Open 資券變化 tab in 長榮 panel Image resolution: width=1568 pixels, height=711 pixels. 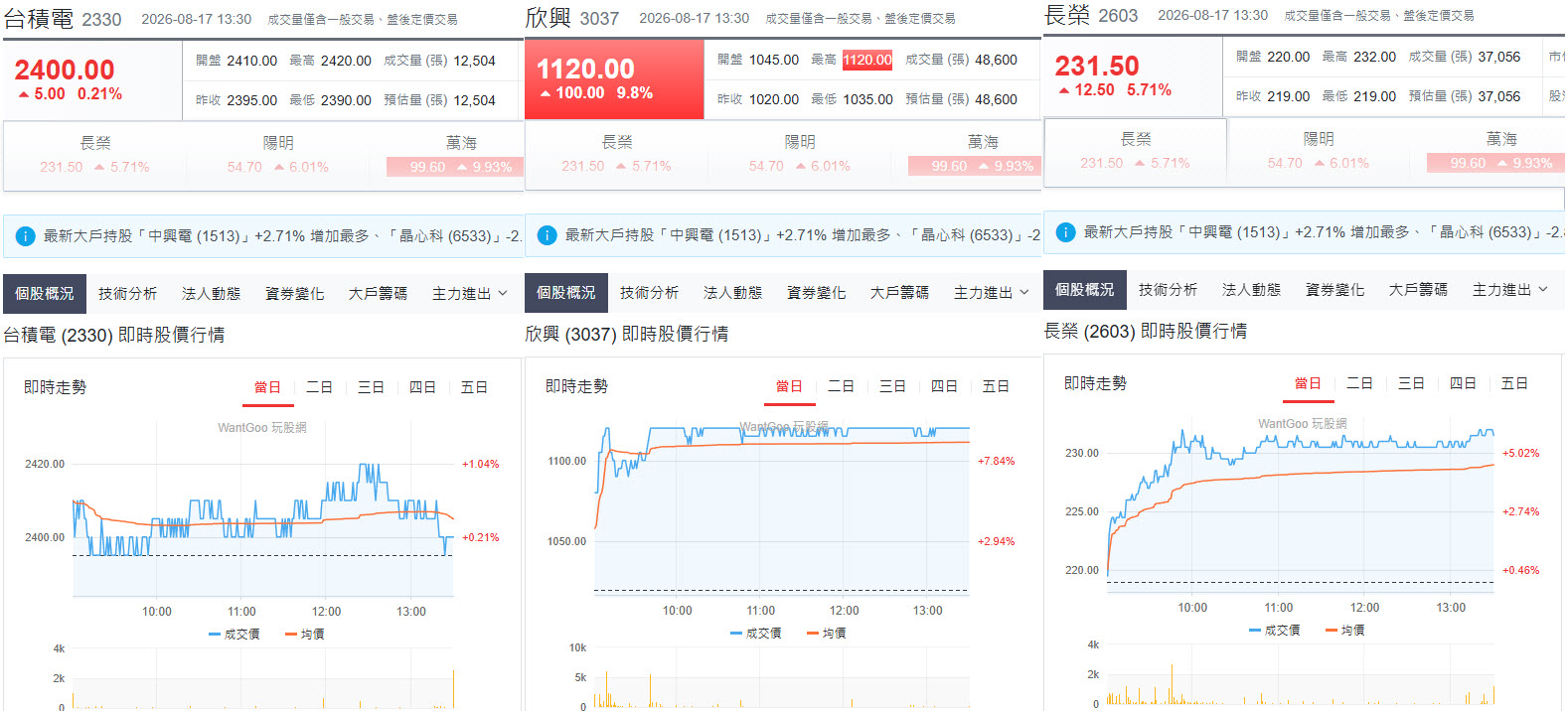pyautogui.click(x=1335, y=289)
